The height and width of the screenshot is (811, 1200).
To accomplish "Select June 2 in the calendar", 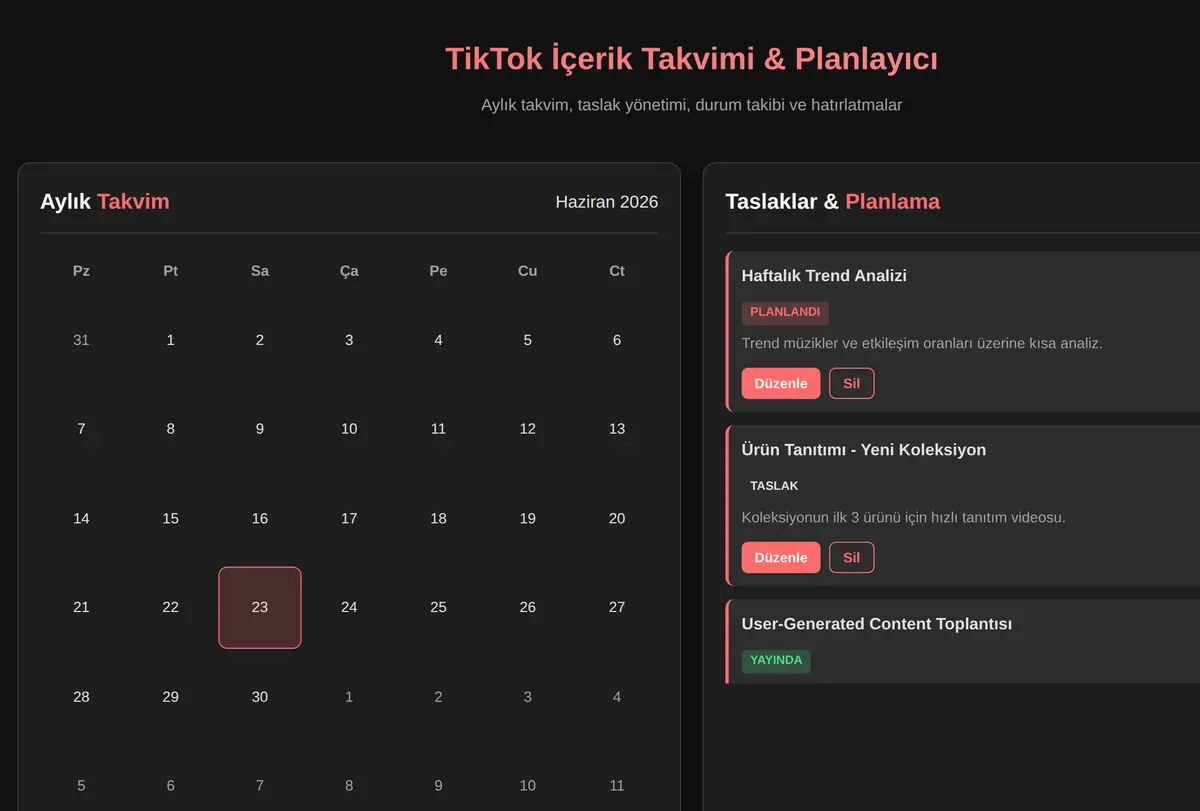I will tap(260, 340).
